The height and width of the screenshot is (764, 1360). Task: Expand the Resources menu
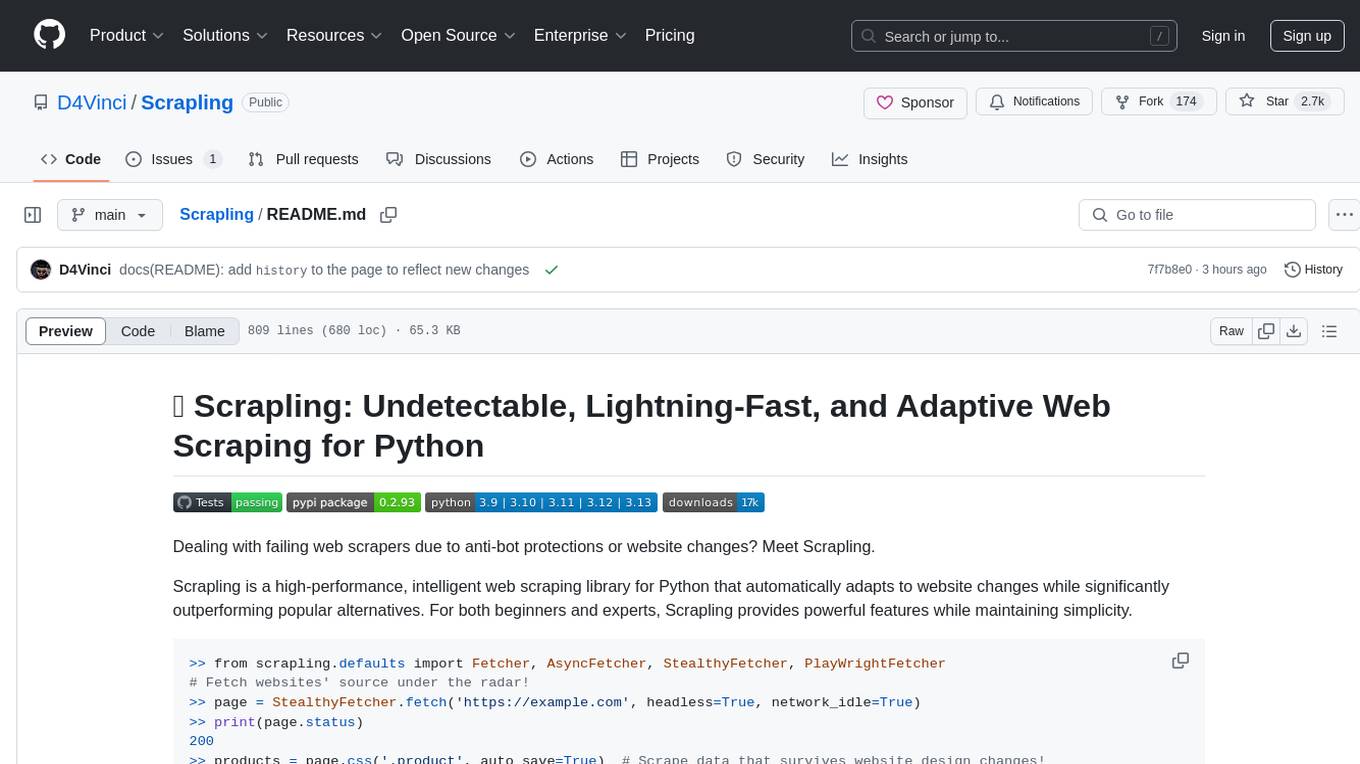[334, 35]
